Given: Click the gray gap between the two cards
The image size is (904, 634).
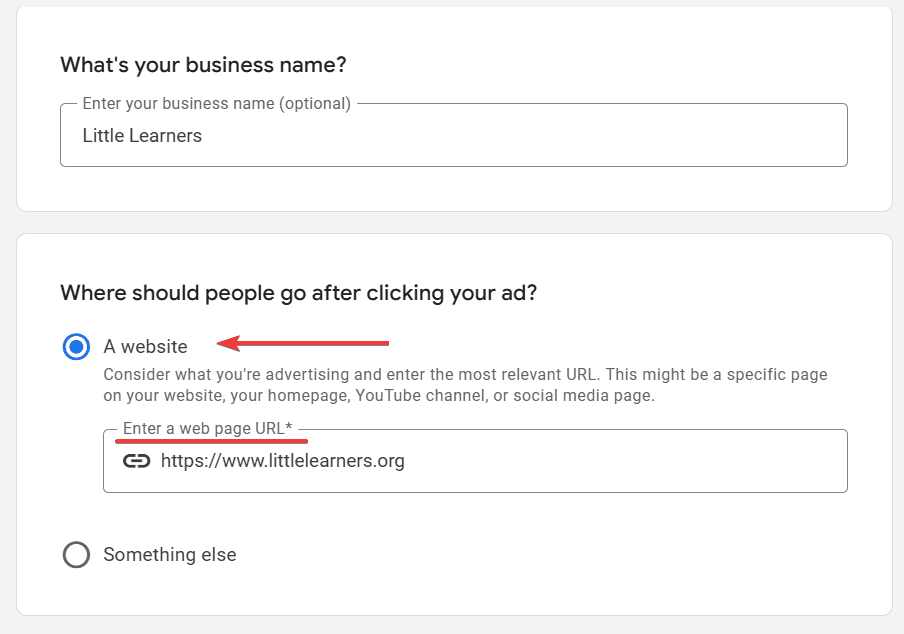Looking at the screenshot, I should click(x=452, y=223).
